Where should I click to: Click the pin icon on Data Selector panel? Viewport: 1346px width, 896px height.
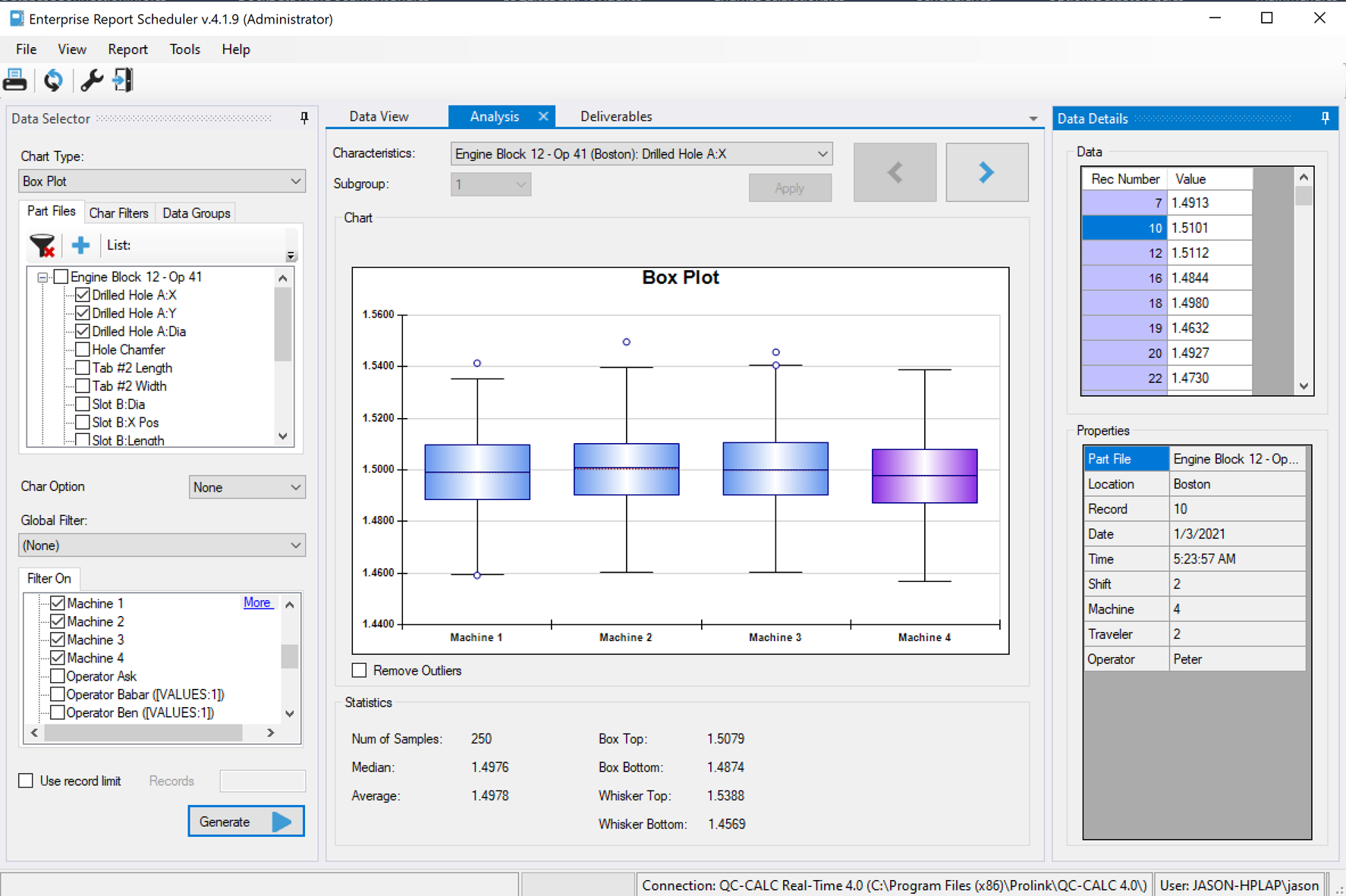click(303, 118)
